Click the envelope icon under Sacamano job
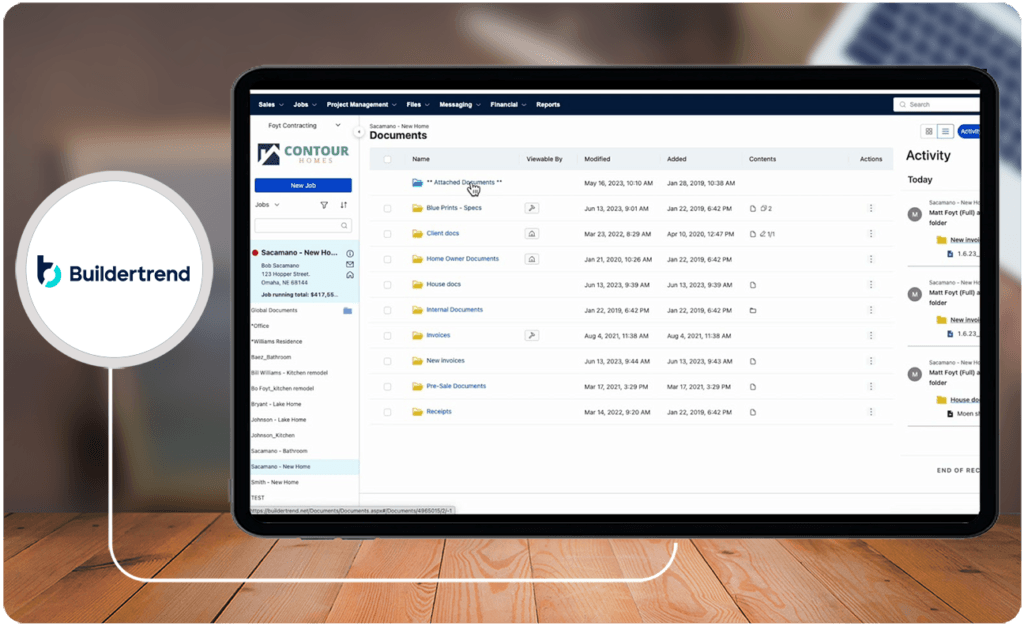The image size is (1024, 626). 350,264
